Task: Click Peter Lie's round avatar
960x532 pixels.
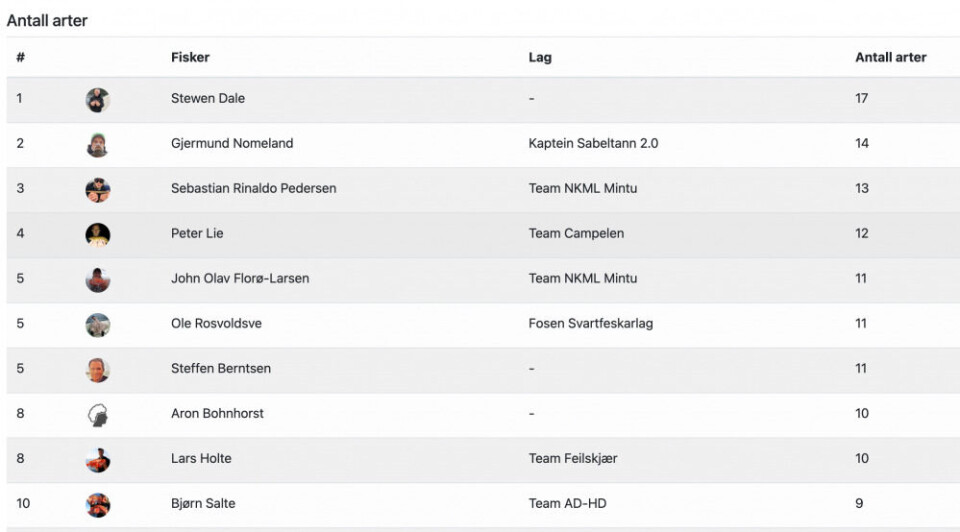Action: tap(97, 234)
